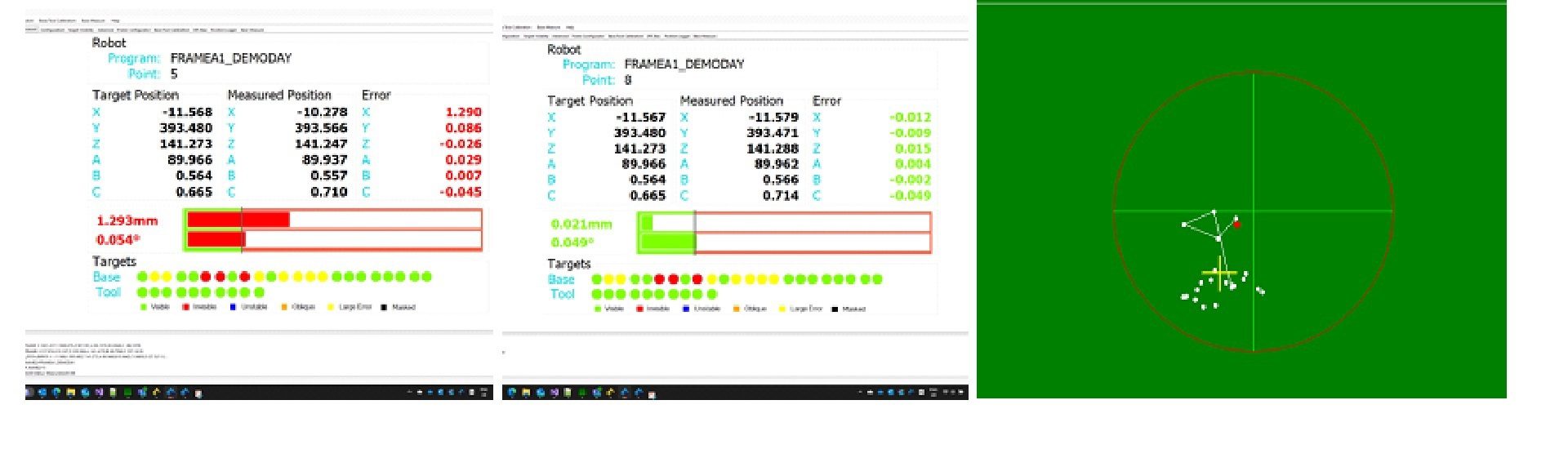Click measured Y value 393.471
1568x458 pixels.
click(x=773, y=133)
